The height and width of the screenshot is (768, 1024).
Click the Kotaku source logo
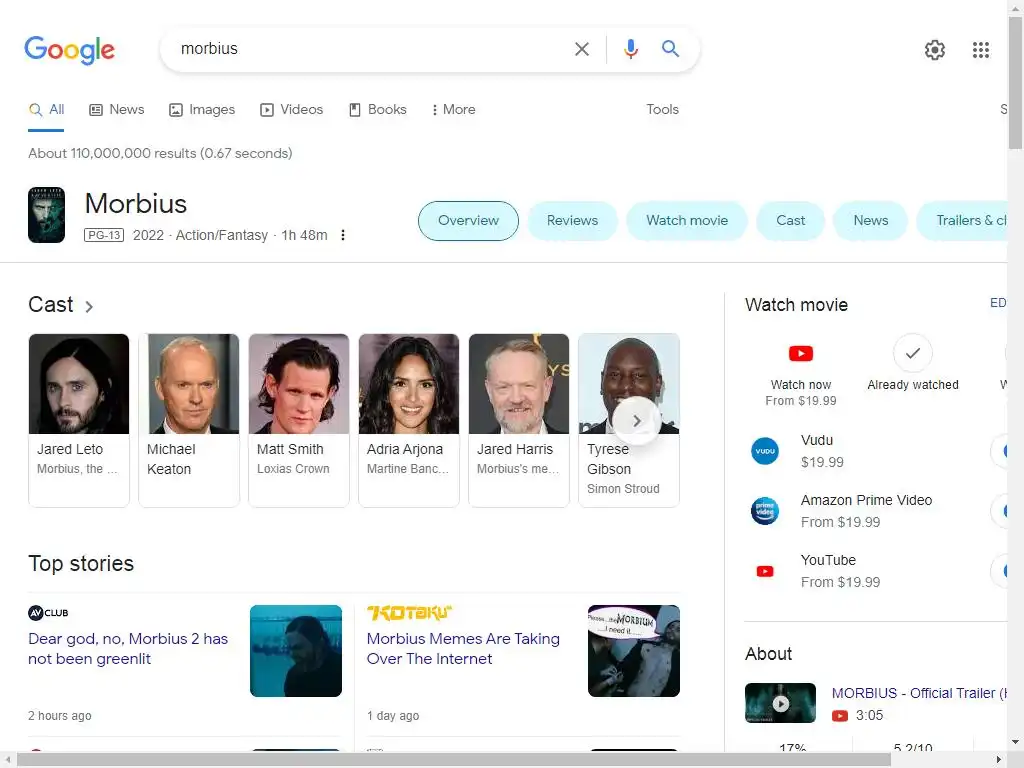pyautogui.click(x=409, y=613)
